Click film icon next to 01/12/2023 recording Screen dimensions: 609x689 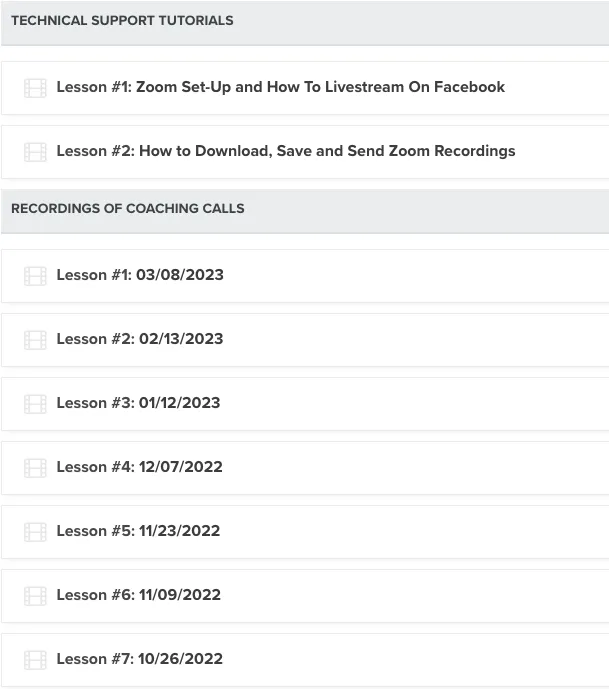(x=35, y=404)
